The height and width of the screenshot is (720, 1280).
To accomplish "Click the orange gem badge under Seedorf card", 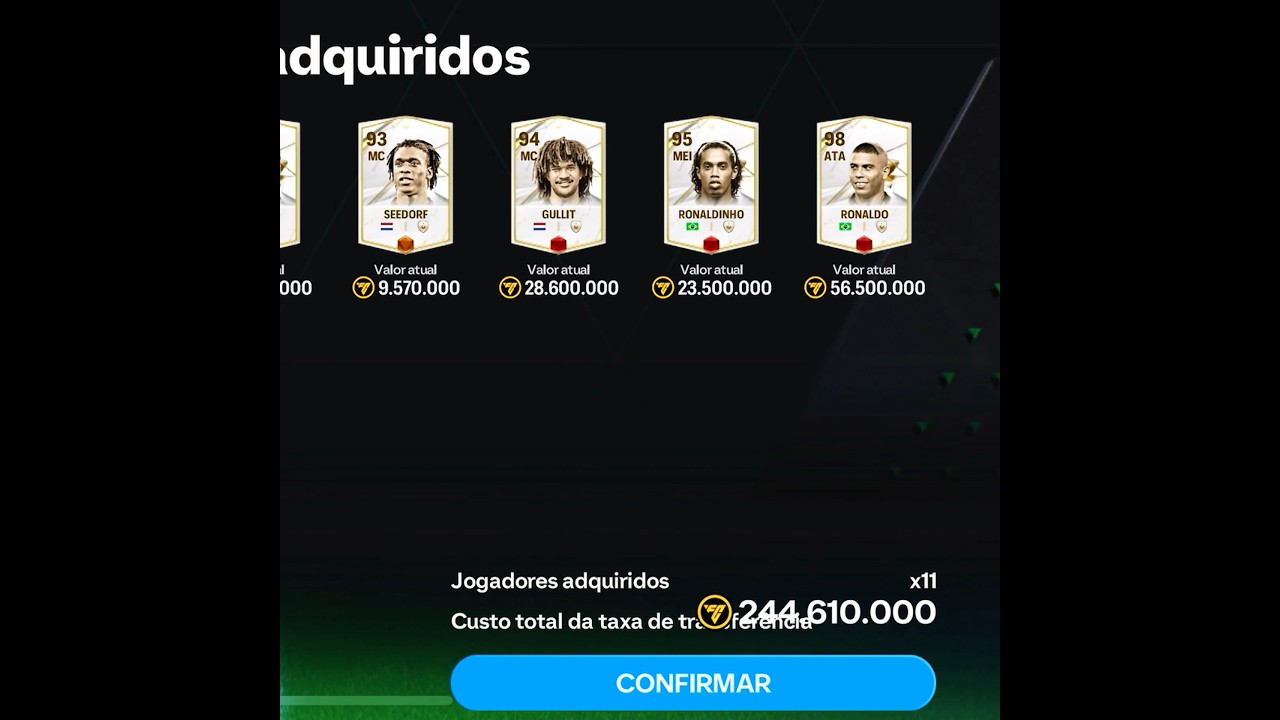I will coord(405,245).
